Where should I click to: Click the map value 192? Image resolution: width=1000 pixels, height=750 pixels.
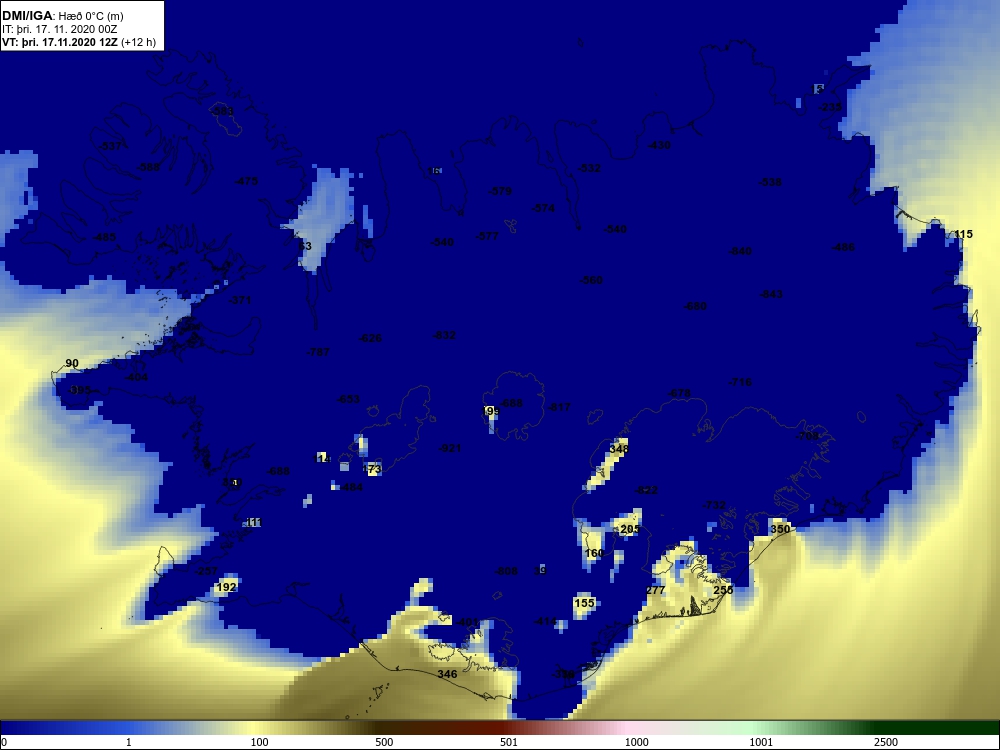point(227,587)
